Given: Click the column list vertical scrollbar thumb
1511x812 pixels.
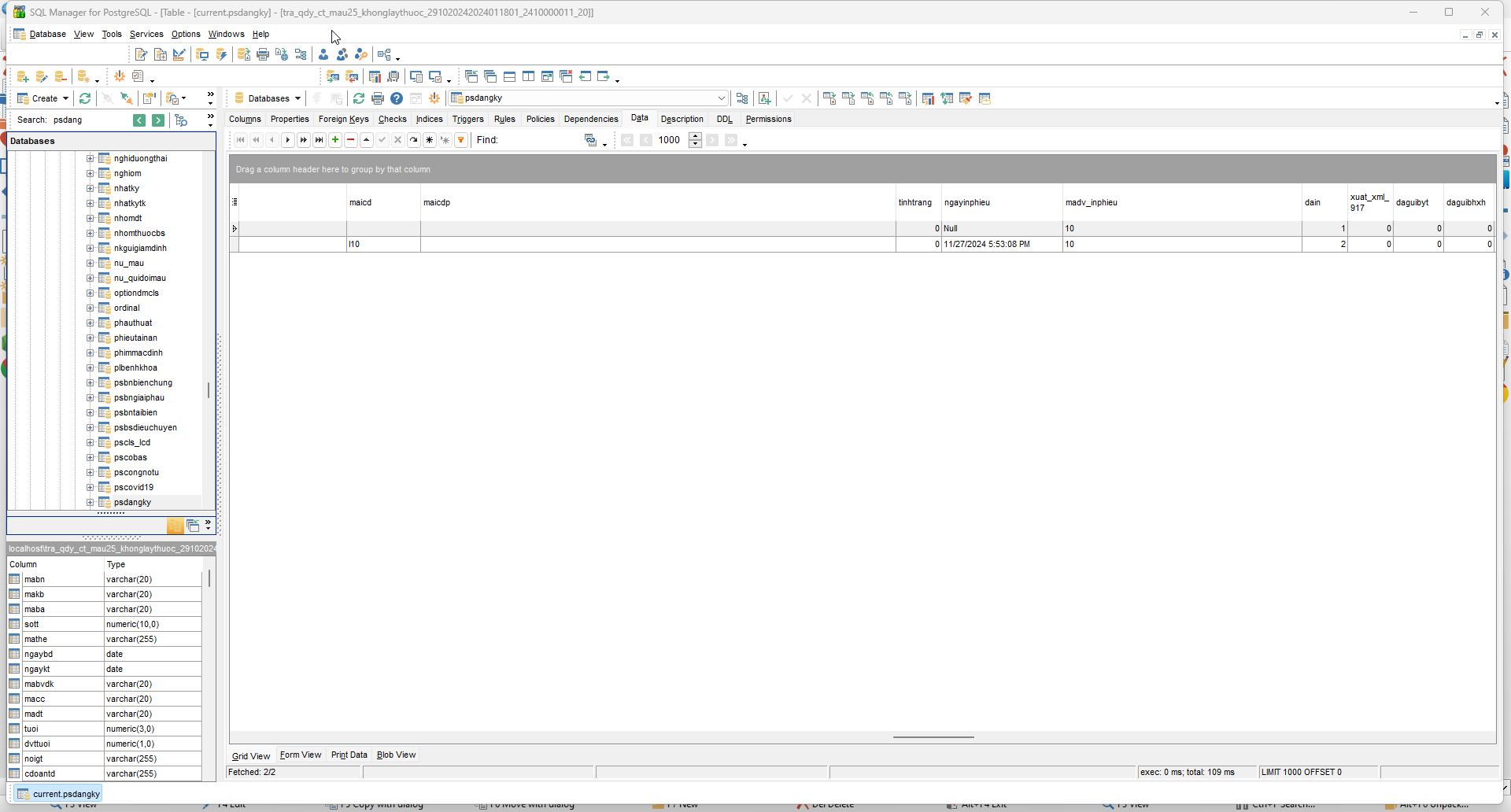Looking at the screenshot, I should click(209, 579).
